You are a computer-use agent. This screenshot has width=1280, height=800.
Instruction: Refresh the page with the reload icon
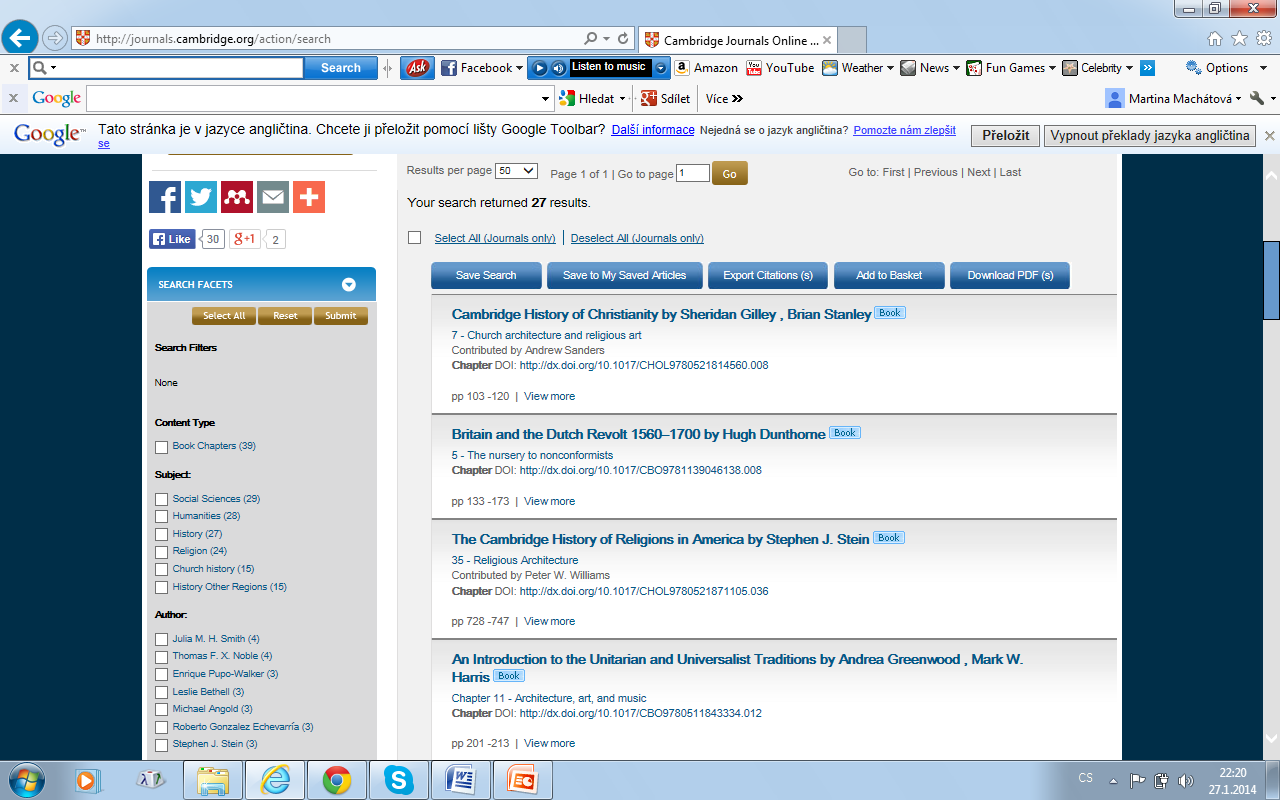pos(623,39)
